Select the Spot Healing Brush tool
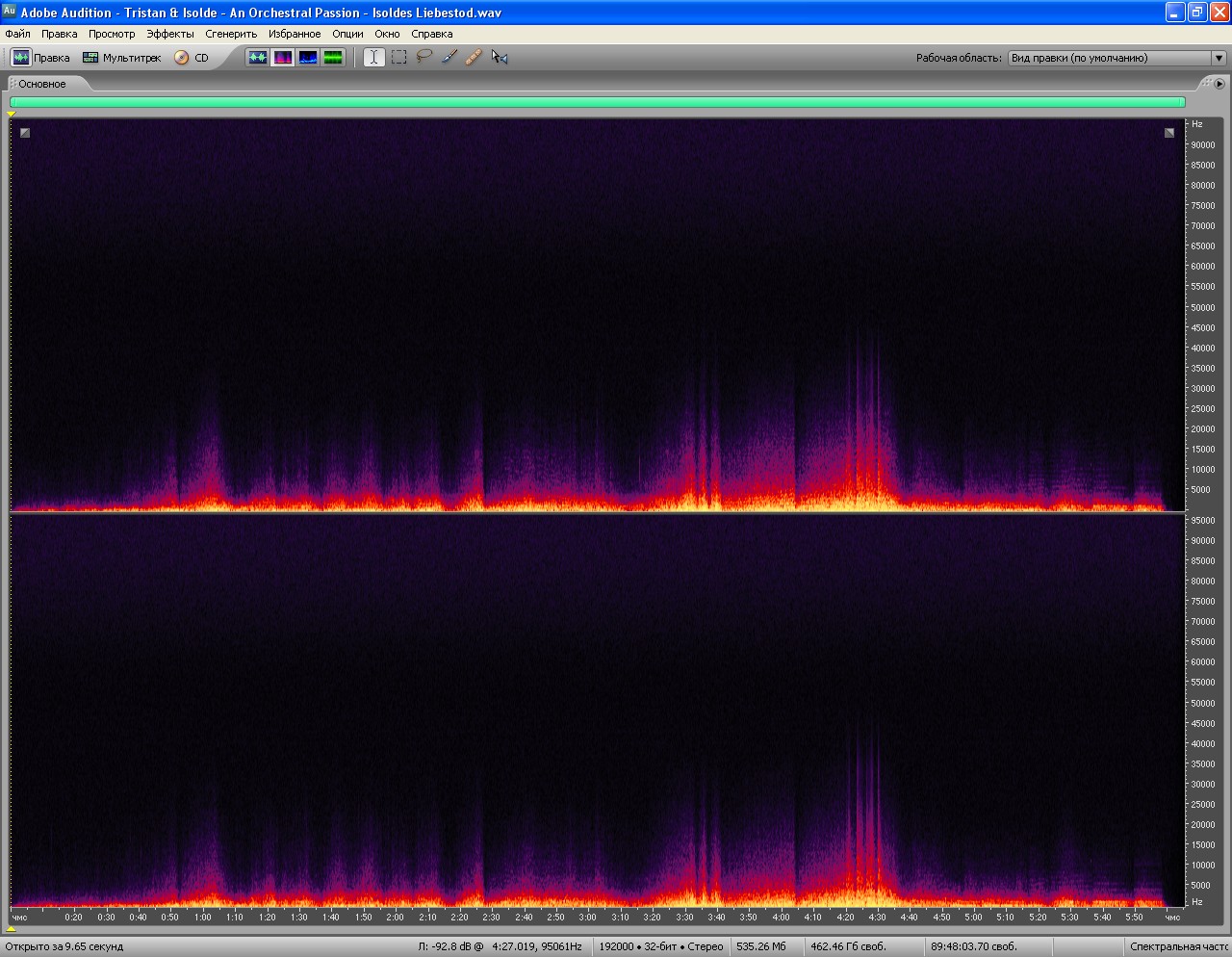 (x=474, y=58)
